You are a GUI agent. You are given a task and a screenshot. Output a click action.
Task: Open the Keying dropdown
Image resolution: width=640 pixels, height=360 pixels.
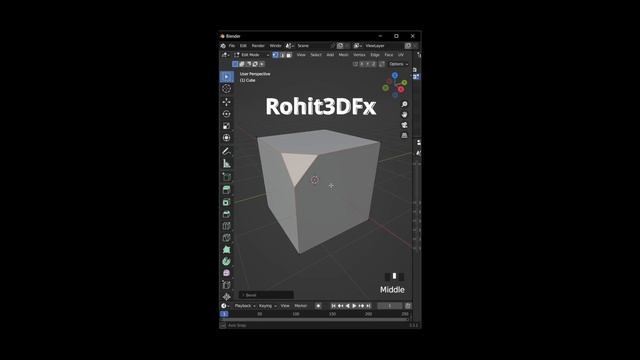[x=267, y=306]
